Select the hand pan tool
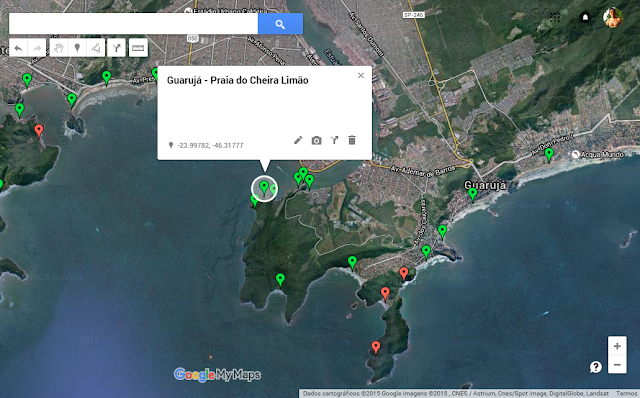 point(59,48)
